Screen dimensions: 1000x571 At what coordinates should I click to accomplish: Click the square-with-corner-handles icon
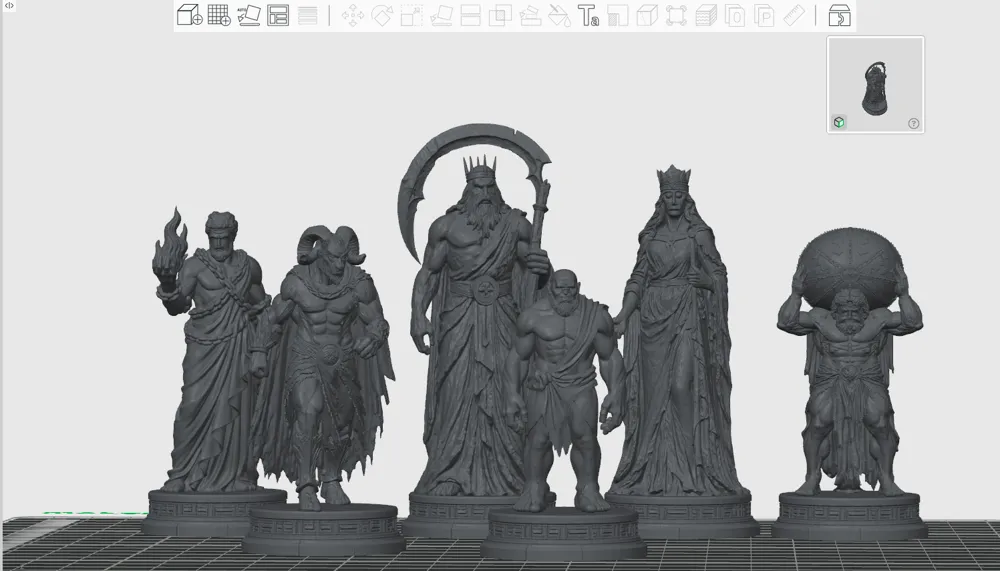tap(676, 15)
